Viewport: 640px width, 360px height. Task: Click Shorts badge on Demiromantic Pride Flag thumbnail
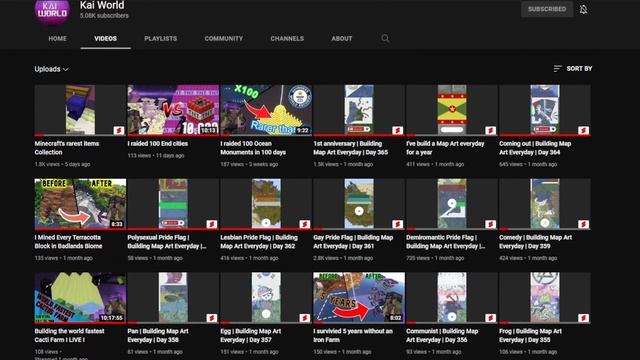[490, 224]
